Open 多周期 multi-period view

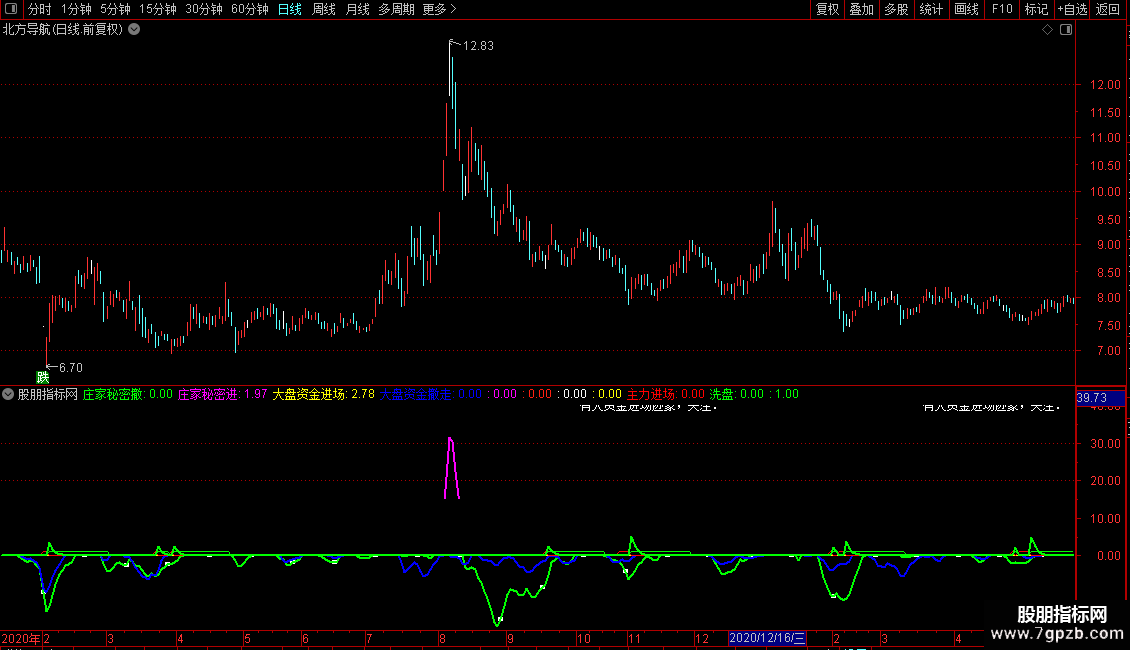396,9
